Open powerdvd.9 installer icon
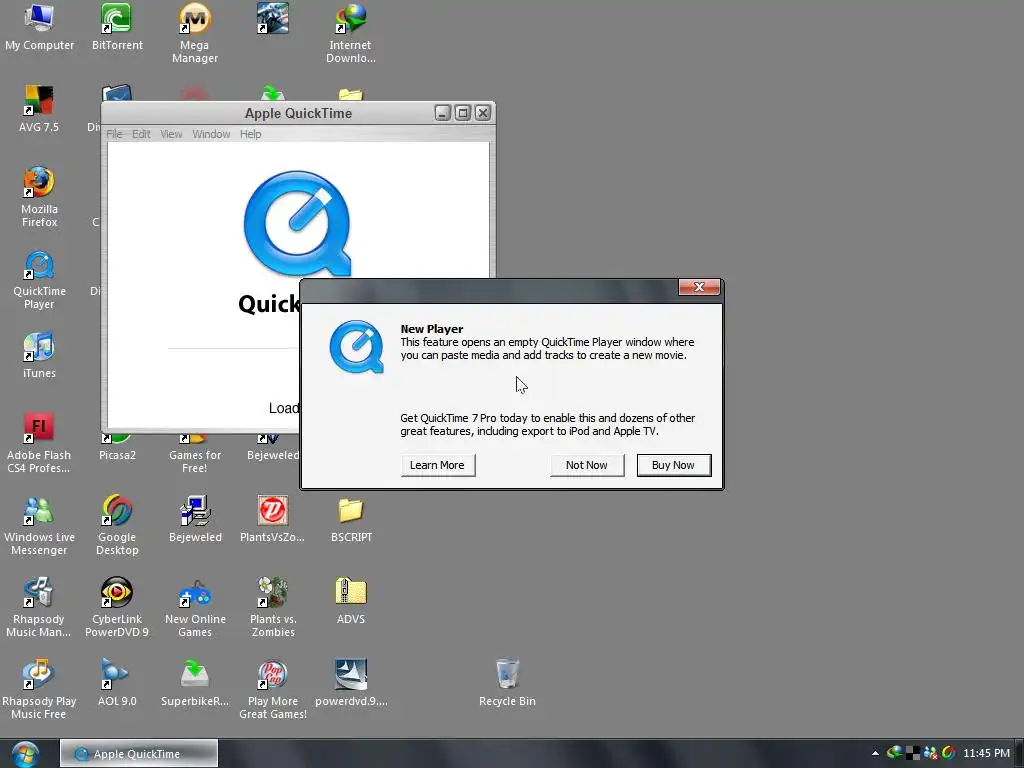The width and height of the screenshot is (1024, 768). point(351,682)
